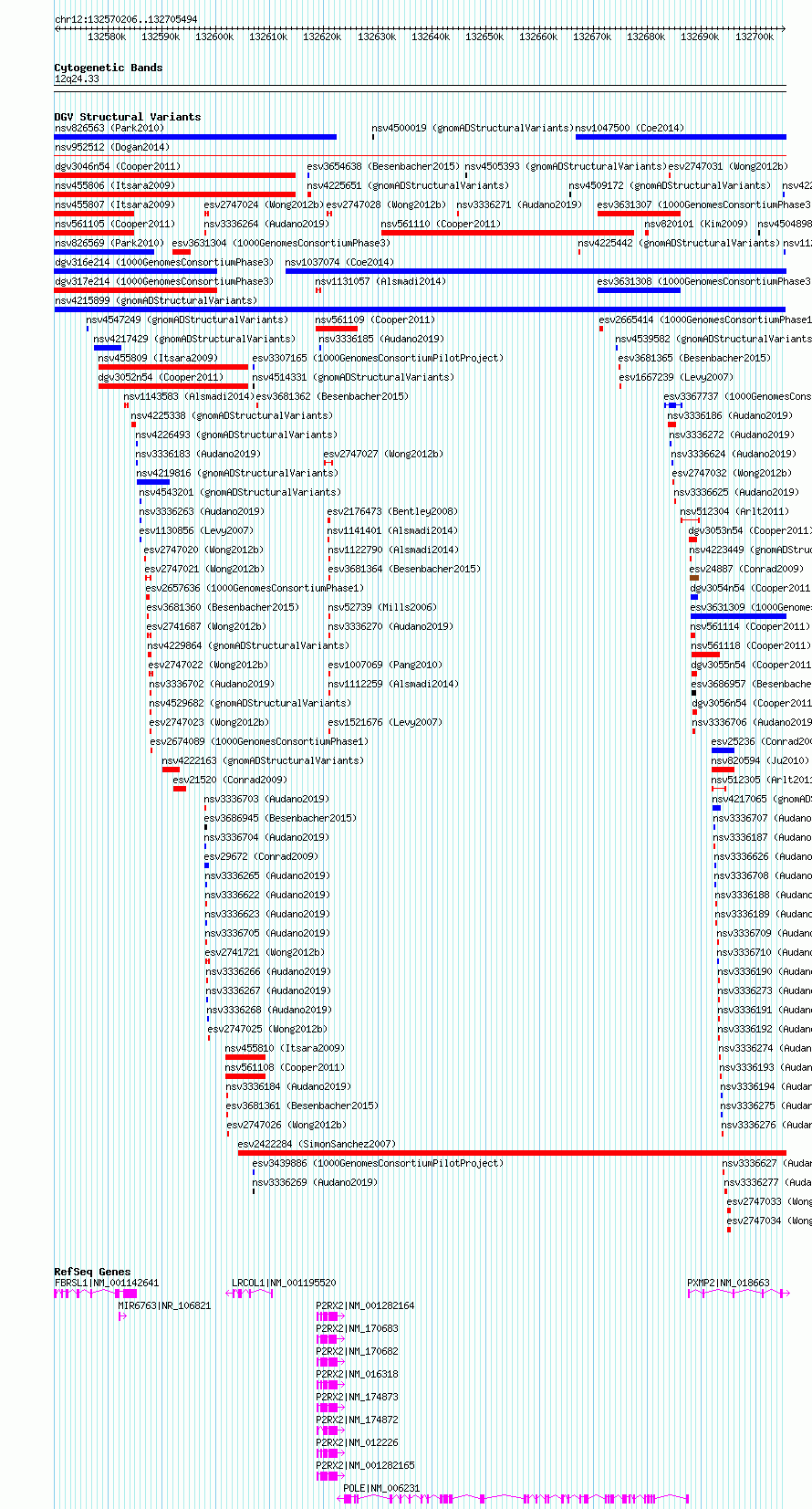This screenshot has height=1509, width=812.
Task: Select variant esv2674089 (1000GenomesConsortiumPhase1)
Action: point(259,741)
